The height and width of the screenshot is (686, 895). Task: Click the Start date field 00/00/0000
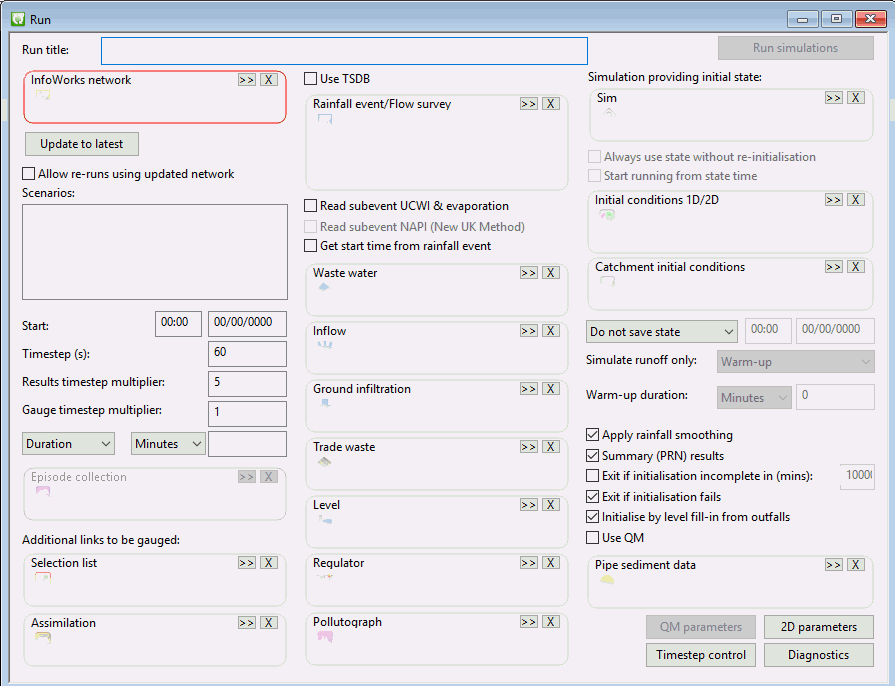[x=247, y=324]
